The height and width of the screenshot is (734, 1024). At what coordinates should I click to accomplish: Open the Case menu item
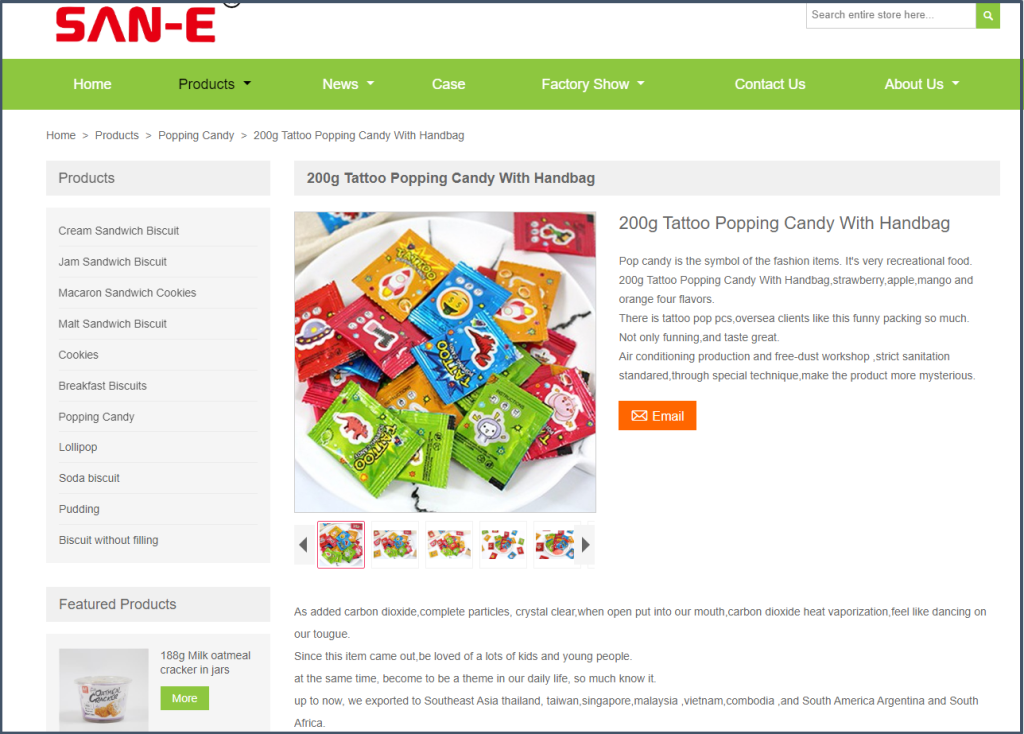[x=448, y=84]
